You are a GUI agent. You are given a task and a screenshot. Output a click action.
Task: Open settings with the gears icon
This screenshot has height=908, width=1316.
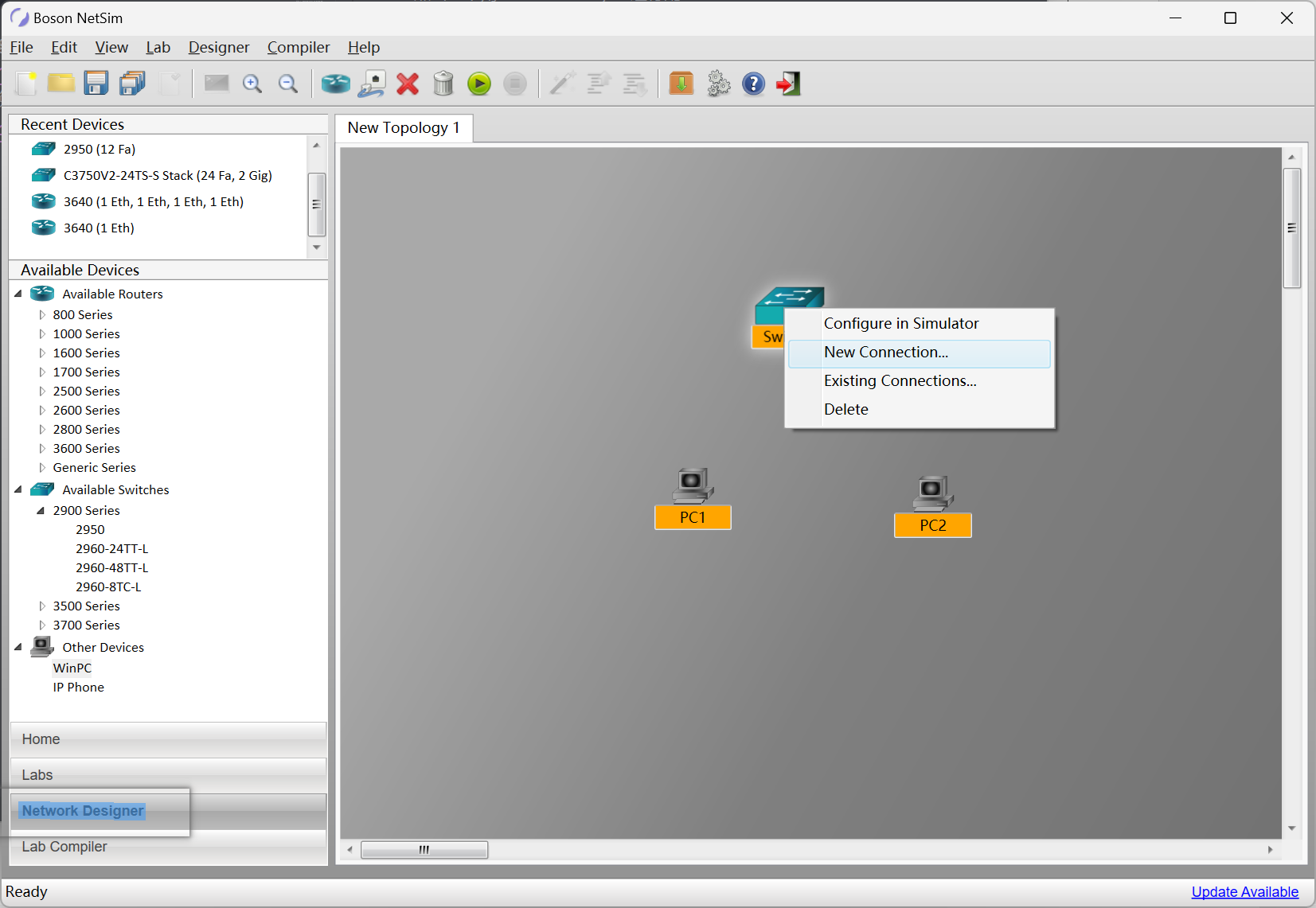(718, 84)
